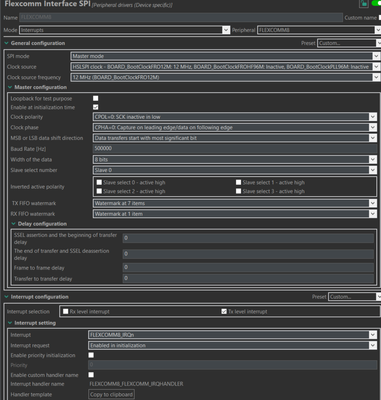
Task: Collapse the Master configuration section
Action: [10, 87]
